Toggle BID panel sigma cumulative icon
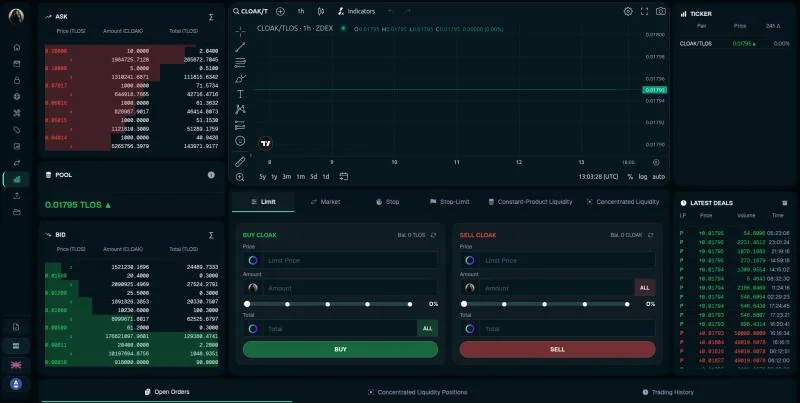 tap(211, 235)
